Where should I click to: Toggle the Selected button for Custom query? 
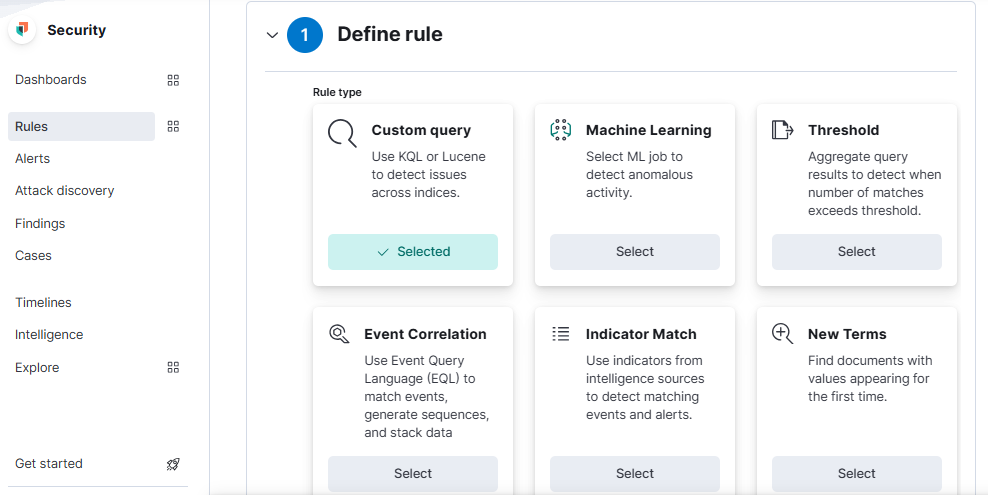(413, 252)
